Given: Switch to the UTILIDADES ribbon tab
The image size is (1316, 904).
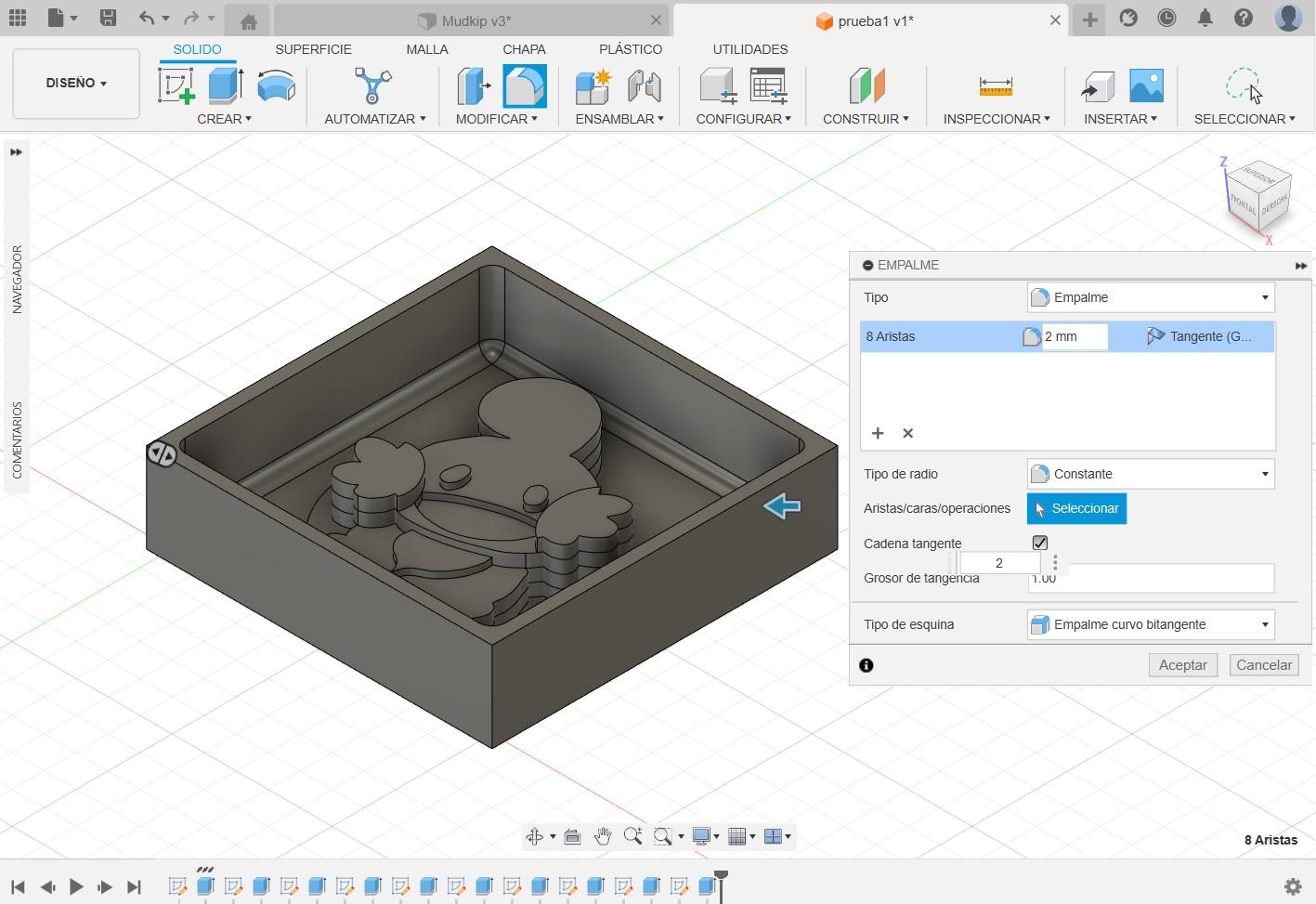Looking at the screenshot, I should (x=750, y=49).
